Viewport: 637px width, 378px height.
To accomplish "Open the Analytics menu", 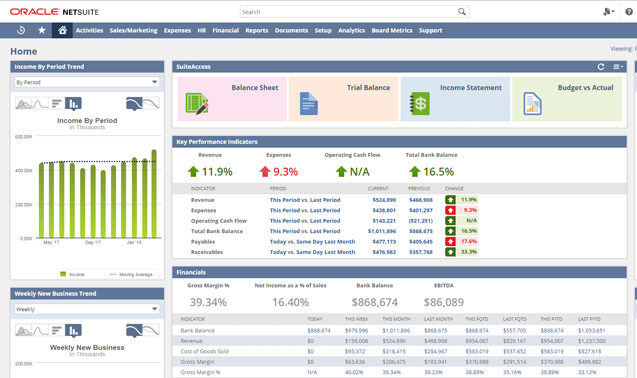I will [351, 30].
